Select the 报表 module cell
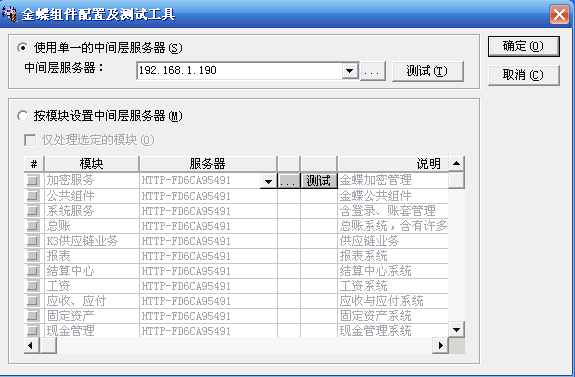Viewport: 575px width, 377px height. [92, 256]
